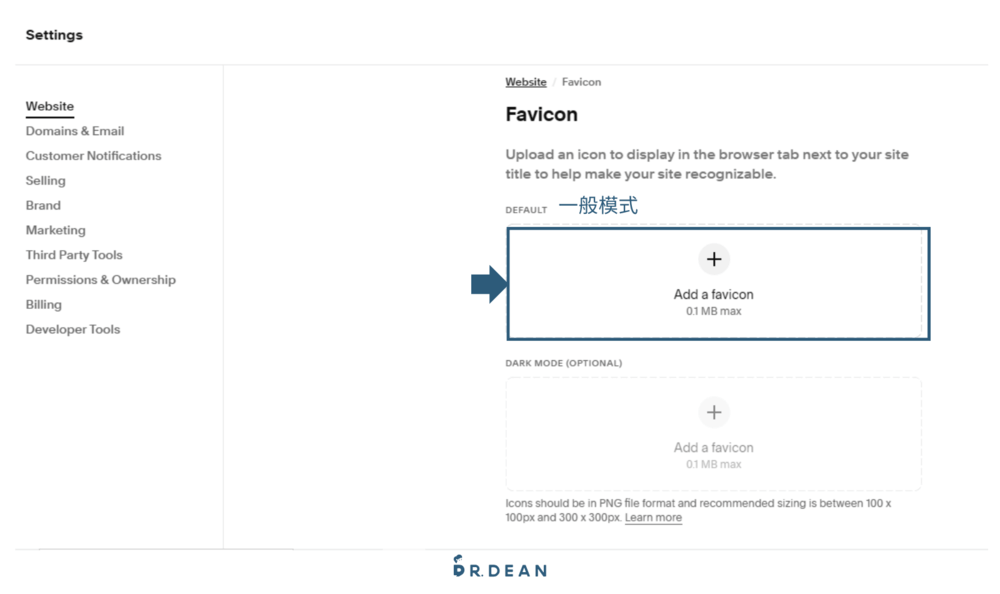Click the Settings heading at the top
The height and width of the screenshot is (594, 1000).
tap(54, 35)
